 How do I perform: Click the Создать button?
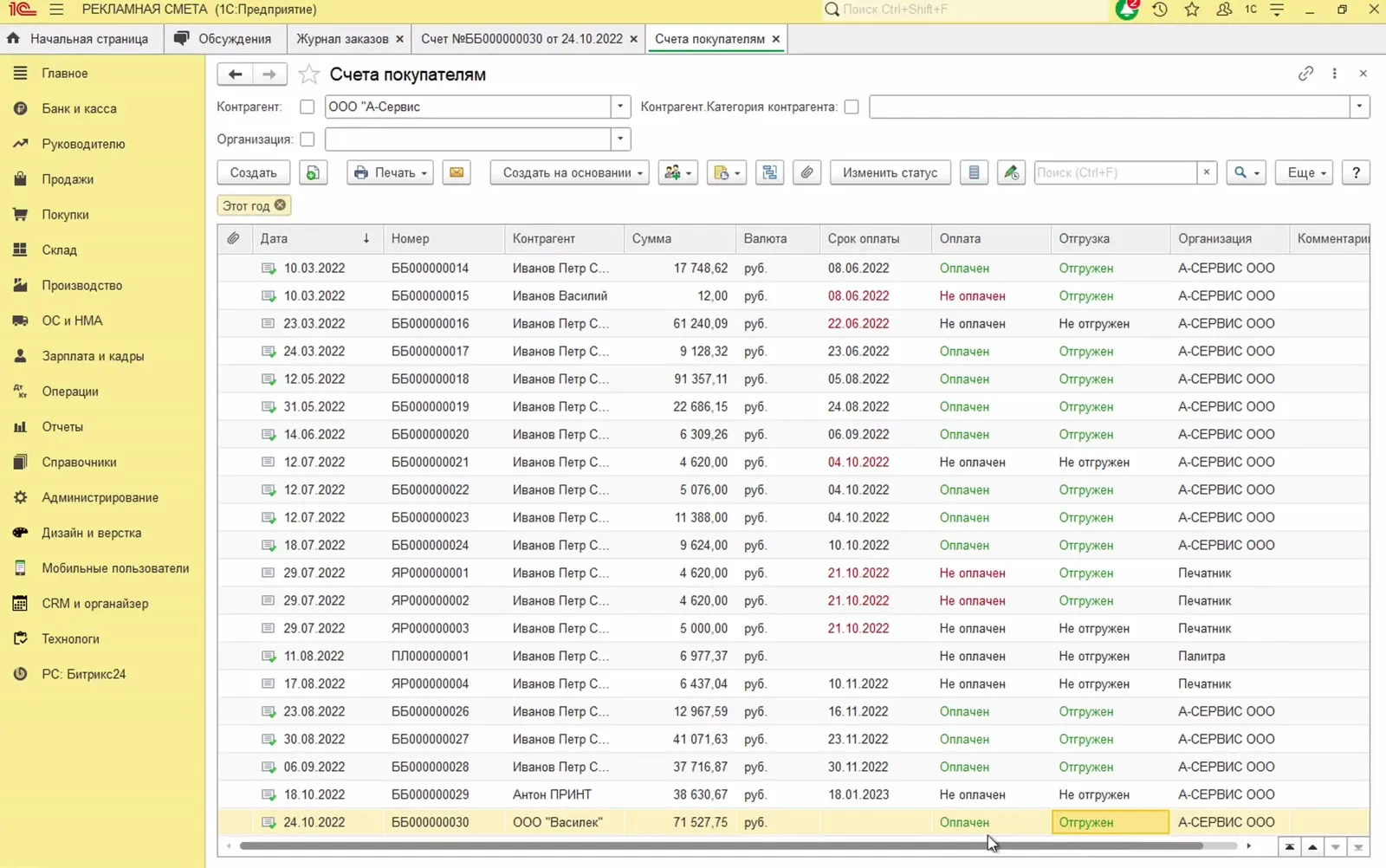click(253, 172)
